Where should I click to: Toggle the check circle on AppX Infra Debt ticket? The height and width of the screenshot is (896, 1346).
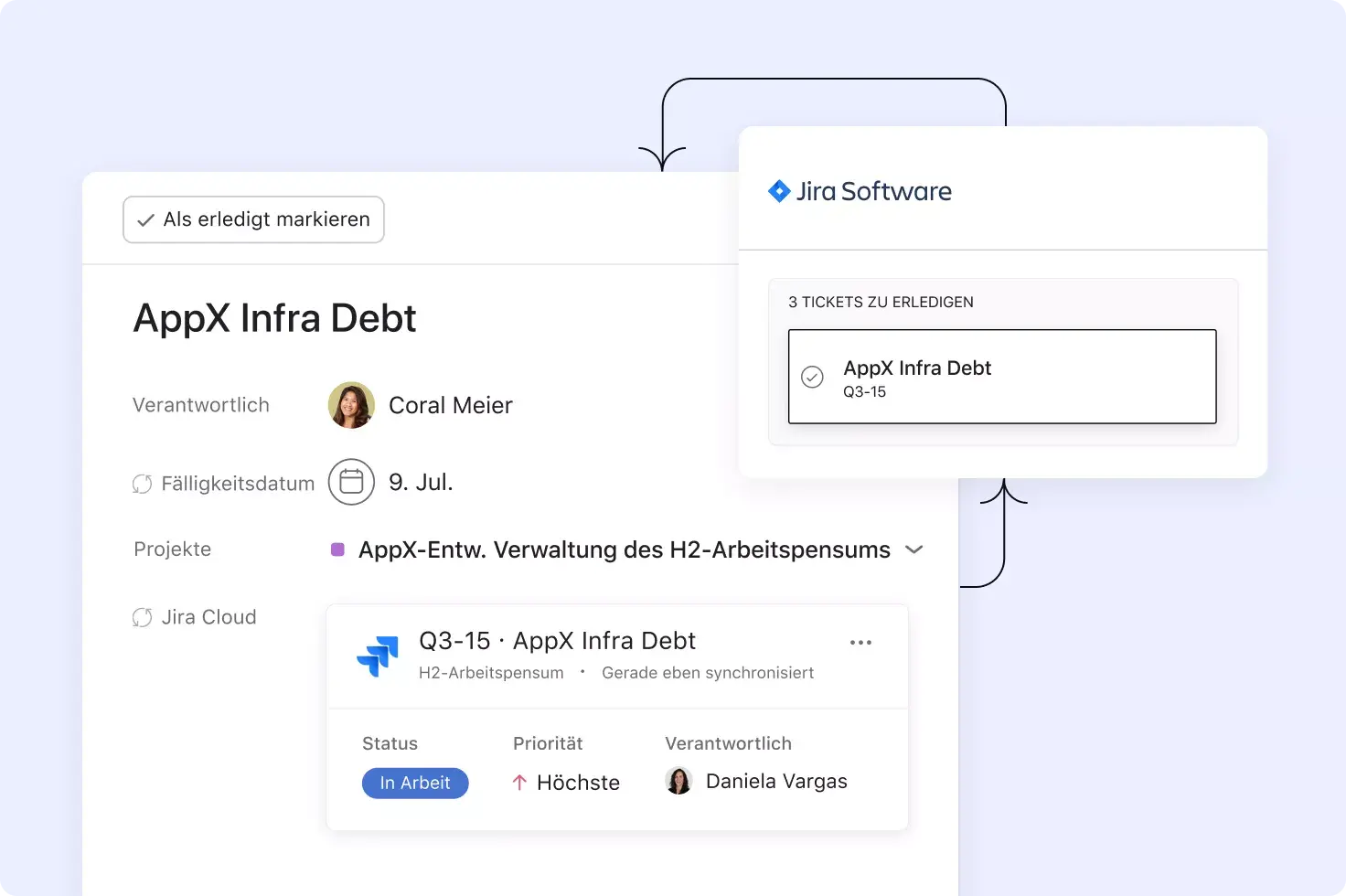click(x=812, y=377)
